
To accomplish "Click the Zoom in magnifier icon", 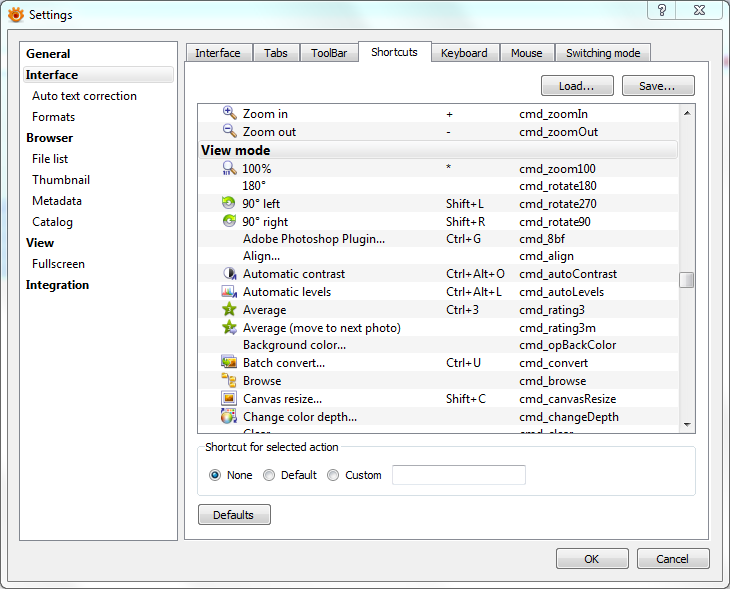I will tap(229, 114).
